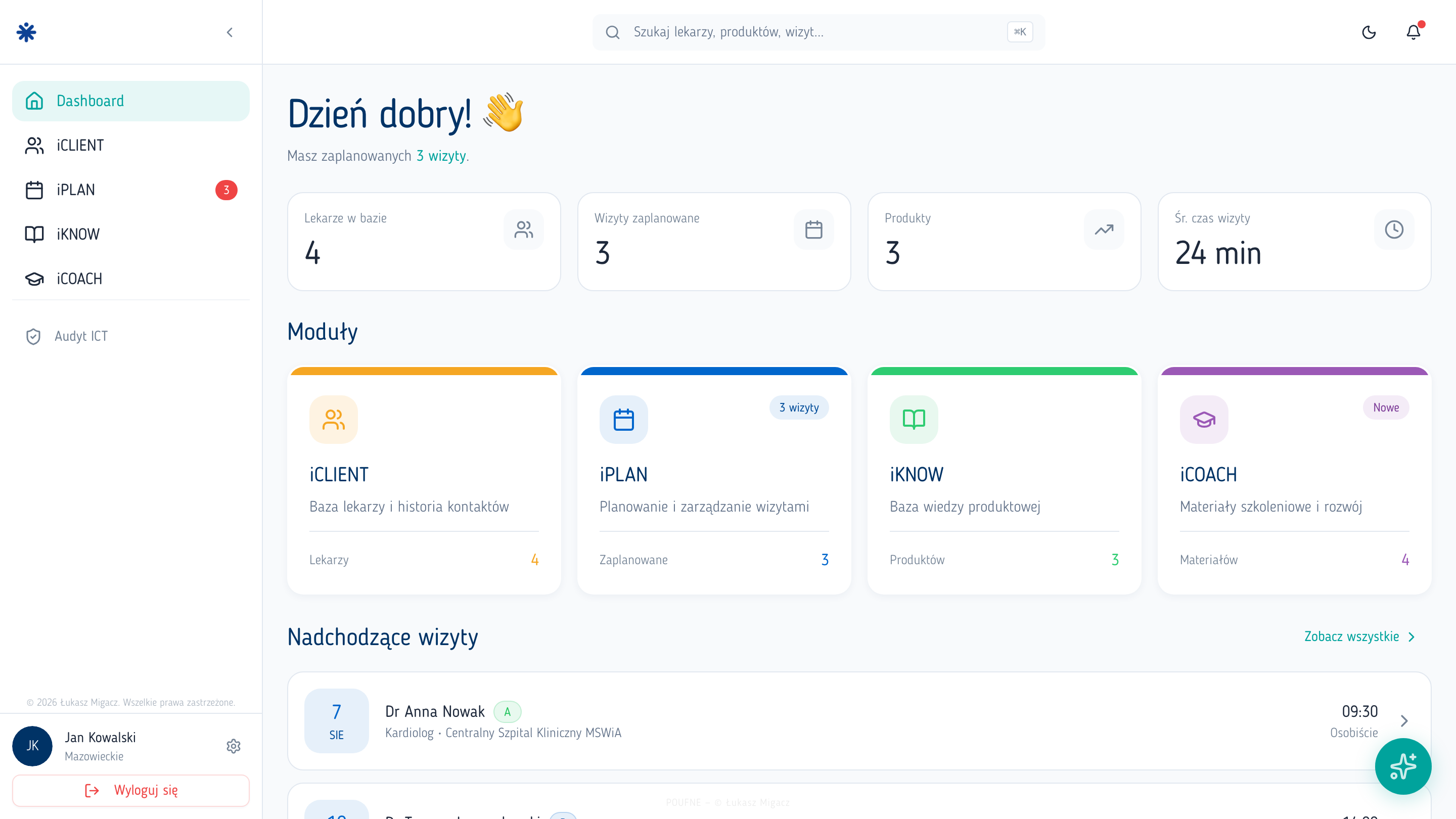The image size is (1456, 819).
Task: Click the search field for doctors and products
Action: tap(818, 32)
